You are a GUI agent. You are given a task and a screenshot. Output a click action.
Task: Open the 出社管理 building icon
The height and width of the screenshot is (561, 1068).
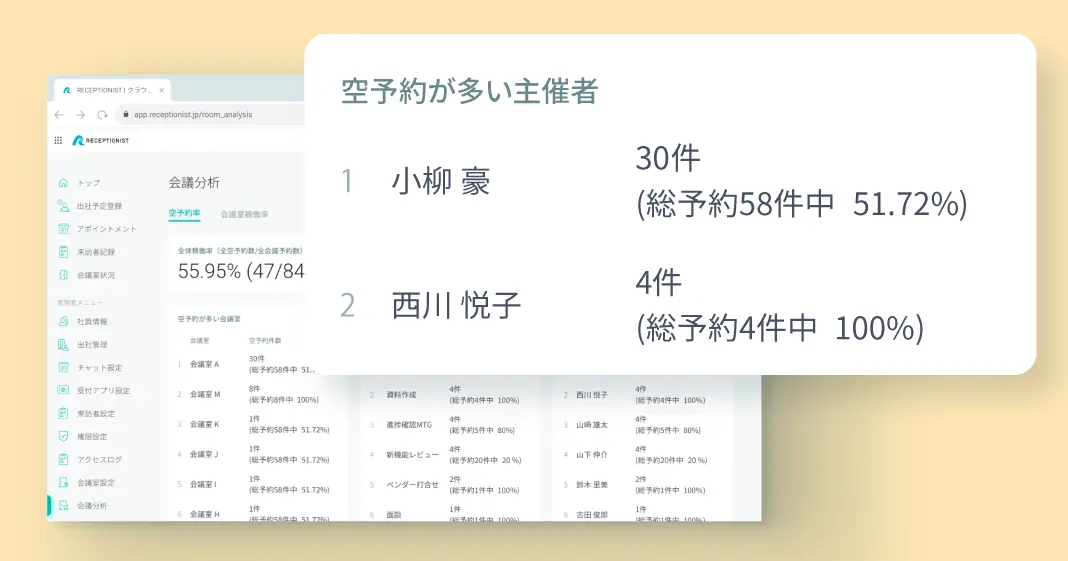tap(63, 344)
